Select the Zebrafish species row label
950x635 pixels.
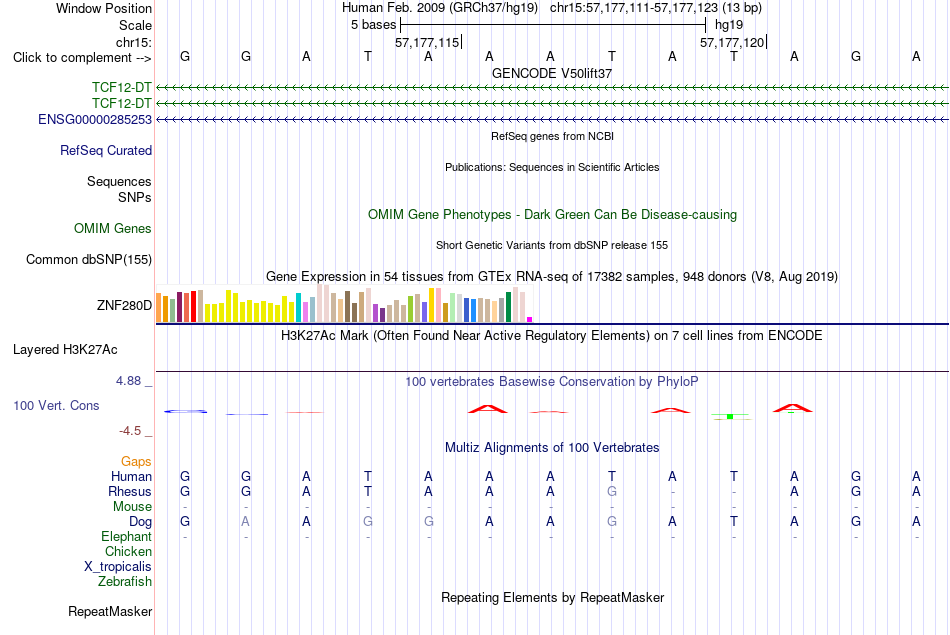point(125,582)
